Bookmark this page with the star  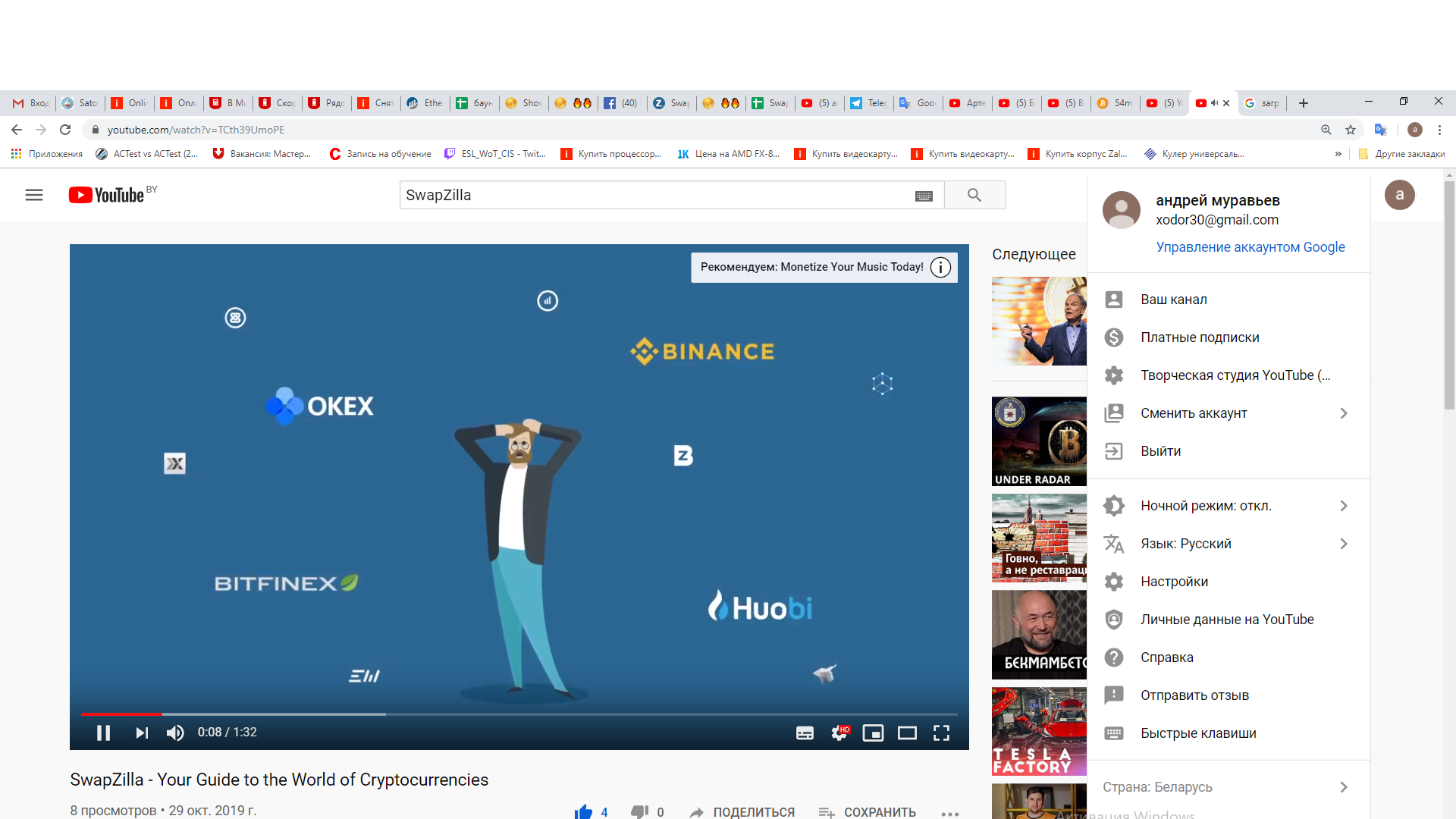coord(1351,130)
